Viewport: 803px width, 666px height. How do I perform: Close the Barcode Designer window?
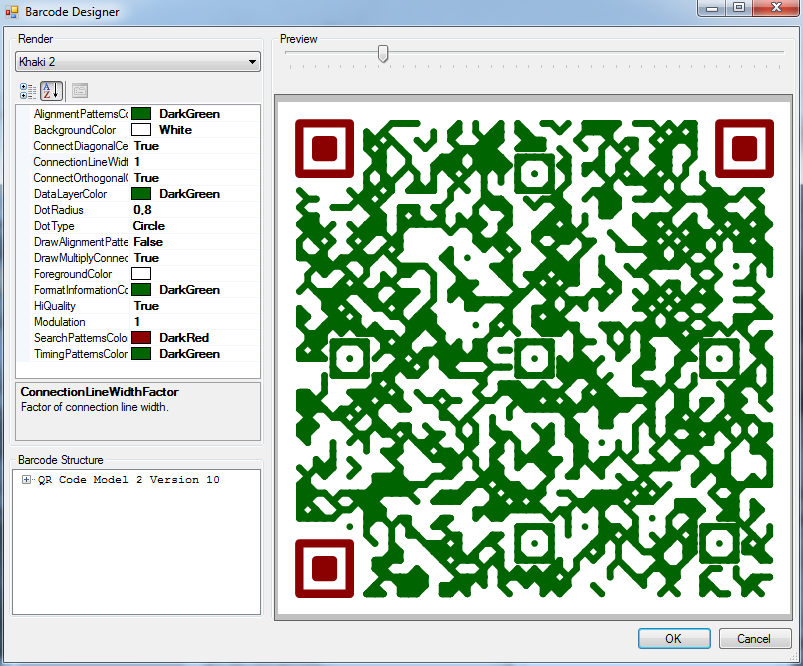(x=776, y=8)
